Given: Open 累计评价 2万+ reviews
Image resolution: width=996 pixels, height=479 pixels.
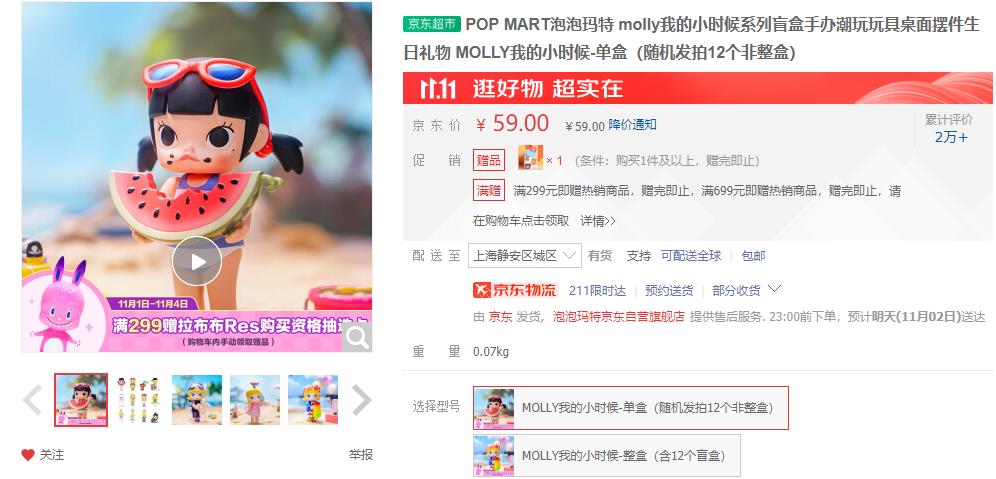Looking at the screenshot, I should pos(950,129).
